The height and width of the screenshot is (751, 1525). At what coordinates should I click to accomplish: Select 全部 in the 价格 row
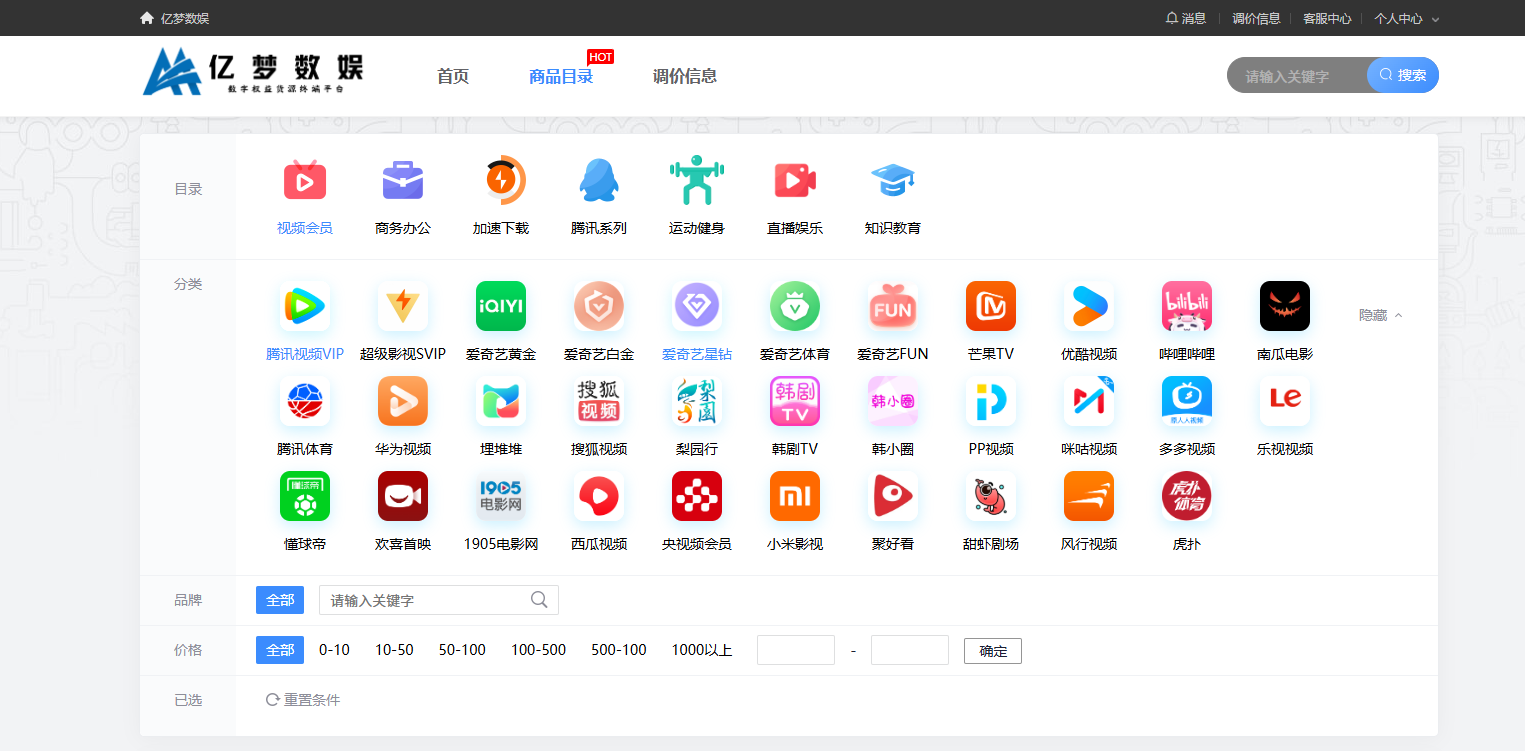point(280,650)
